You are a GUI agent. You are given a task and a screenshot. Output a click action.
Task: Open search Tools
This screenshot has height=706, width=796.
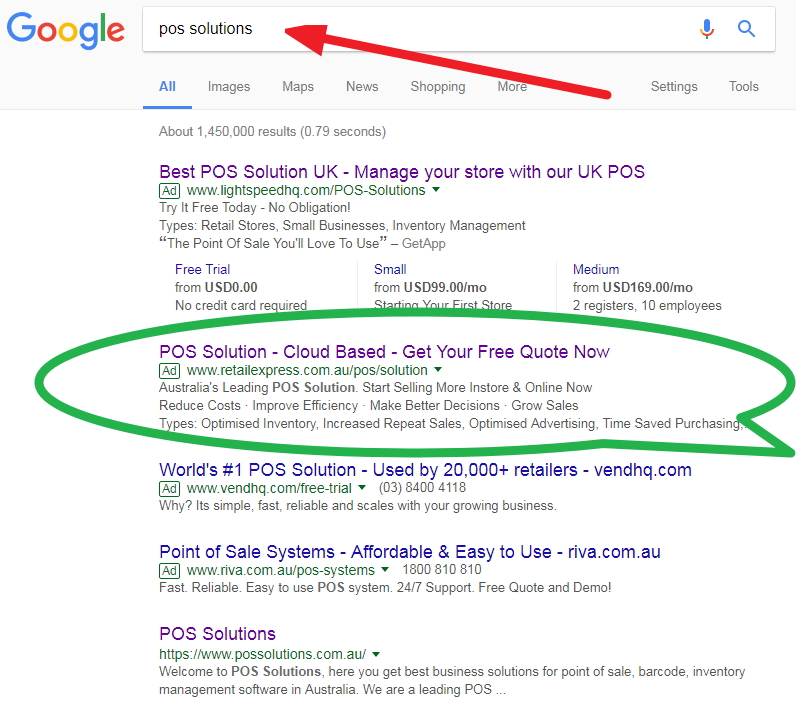744,87
